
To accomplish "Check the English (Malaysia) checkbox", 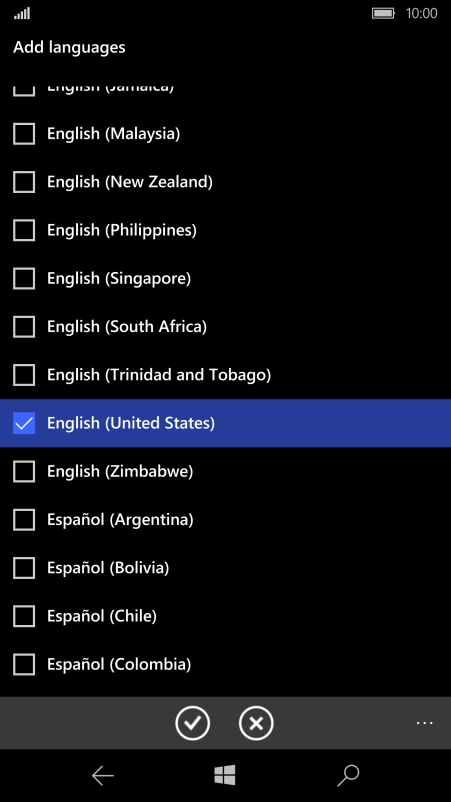I will (x=24, y=133).
